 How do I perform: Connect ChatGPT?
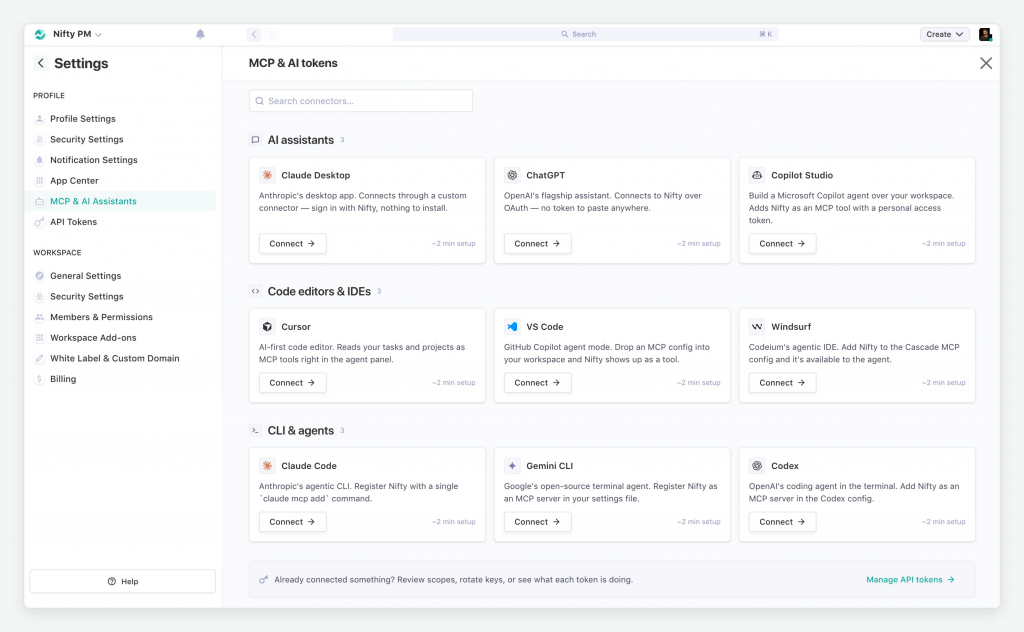[x=537, y=244]
